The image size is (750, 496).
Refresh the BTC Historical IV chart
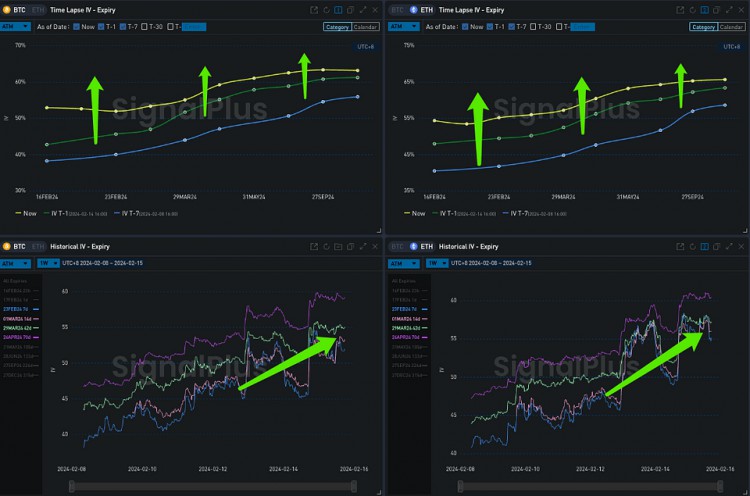point(326,246)
